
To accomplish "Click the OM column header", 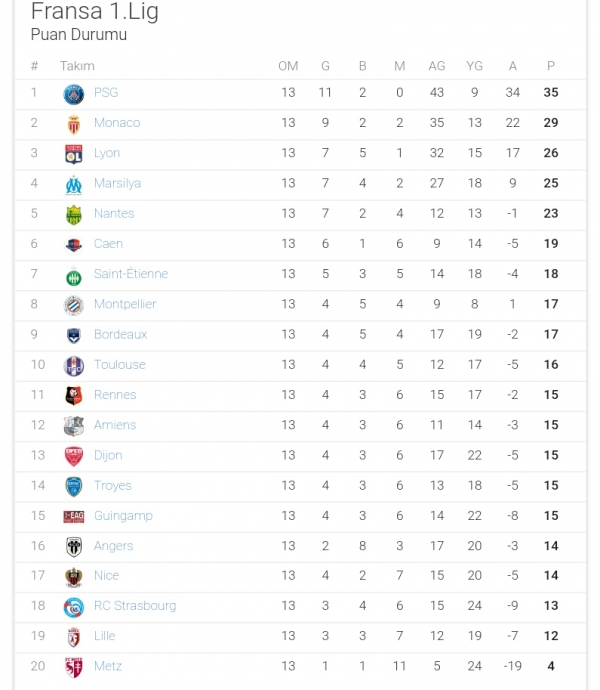I will click(288, 66).
